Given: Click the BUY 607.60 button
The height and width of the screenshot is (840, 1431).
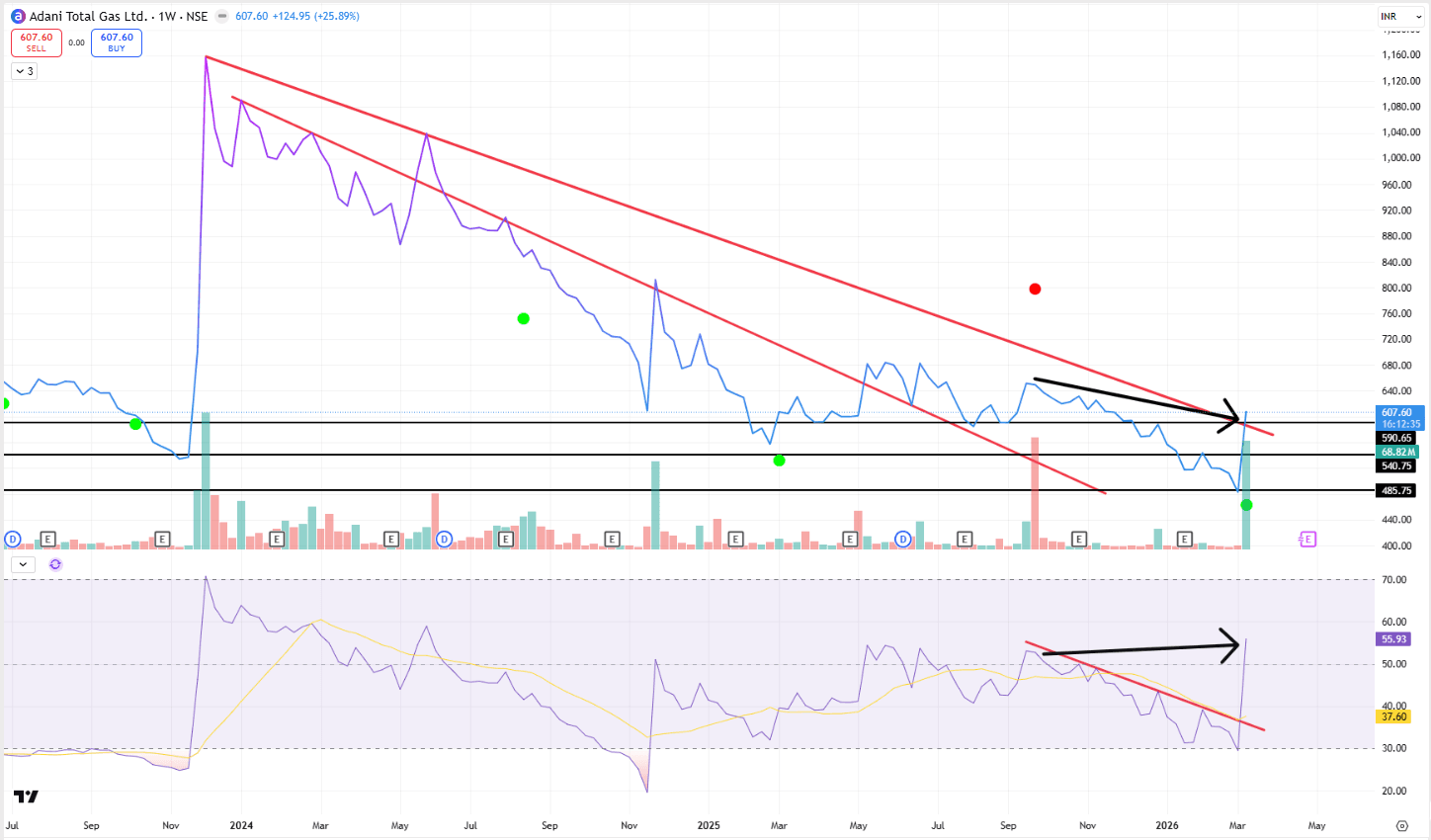Looking at the screenshot, I should 117,42.
